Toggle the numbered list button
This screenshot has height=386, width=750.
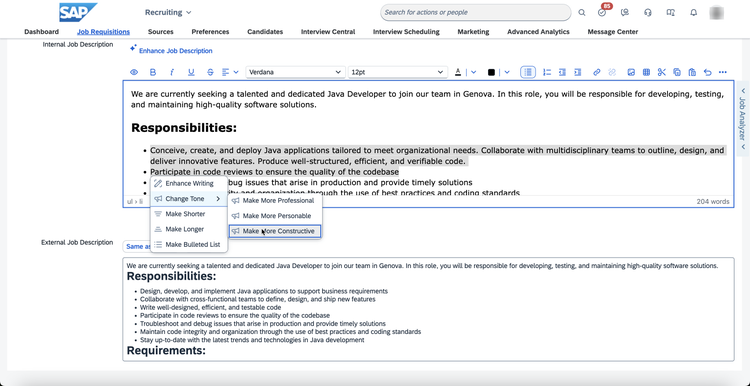point(547,72)
